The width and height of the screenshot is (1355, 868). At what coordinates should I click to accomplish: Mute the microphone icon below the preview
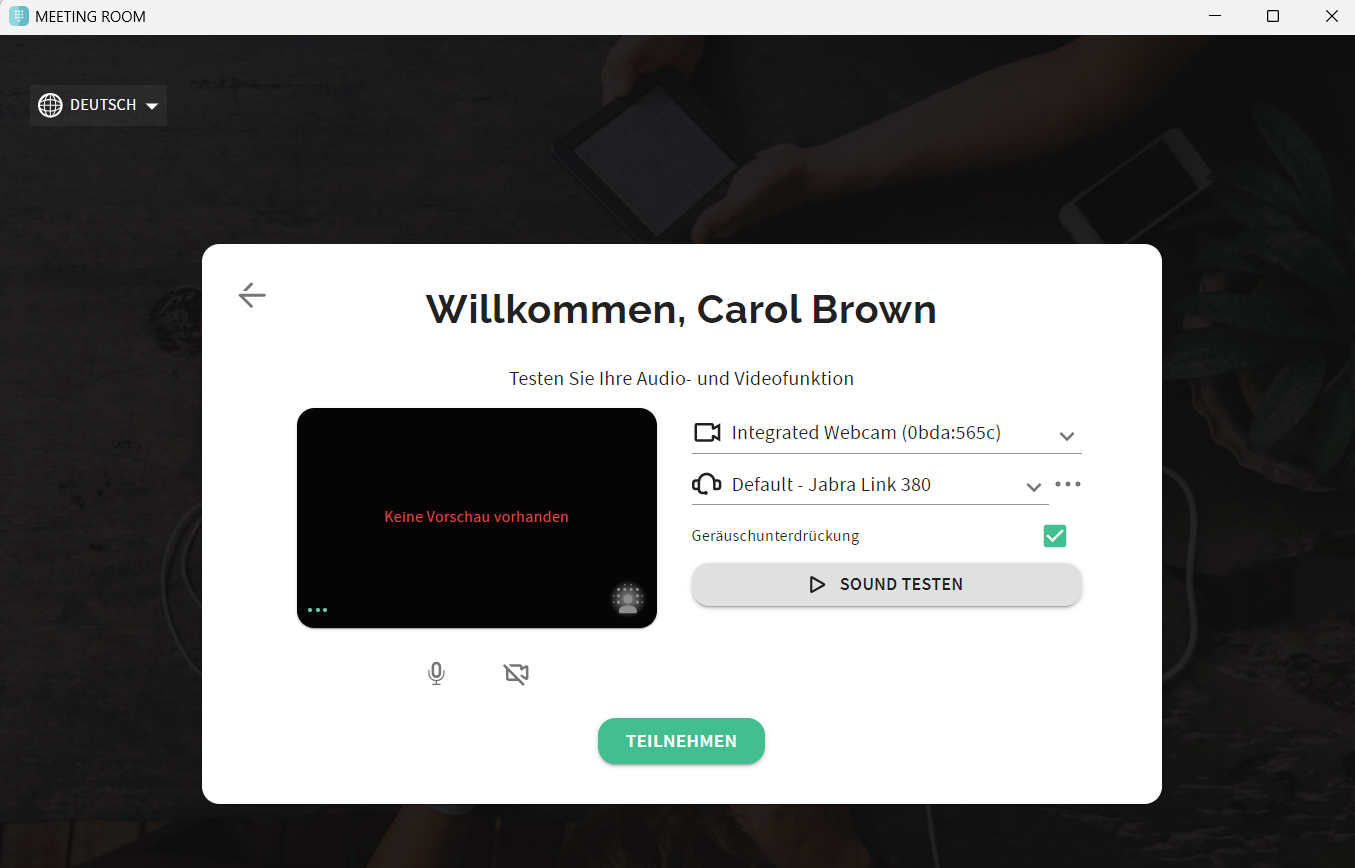point(436,674)
